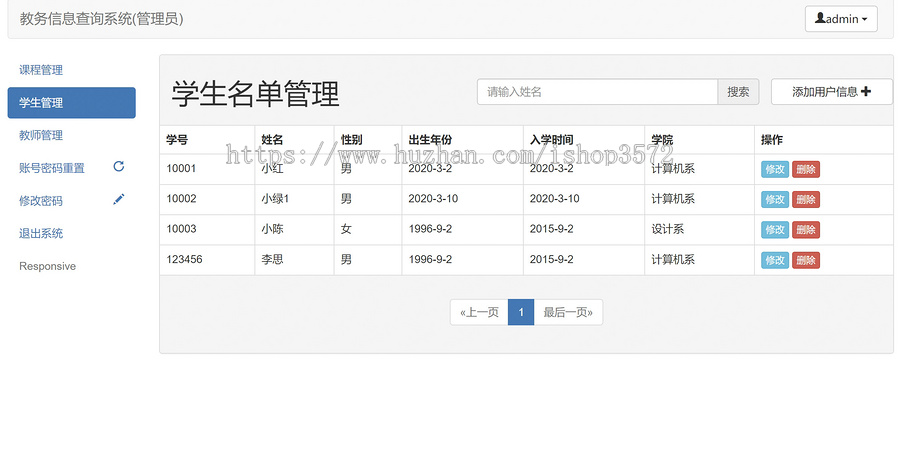Open the admin dropdown menu
The width and height of the screenshot is (900, 465).
coord(841,19)
